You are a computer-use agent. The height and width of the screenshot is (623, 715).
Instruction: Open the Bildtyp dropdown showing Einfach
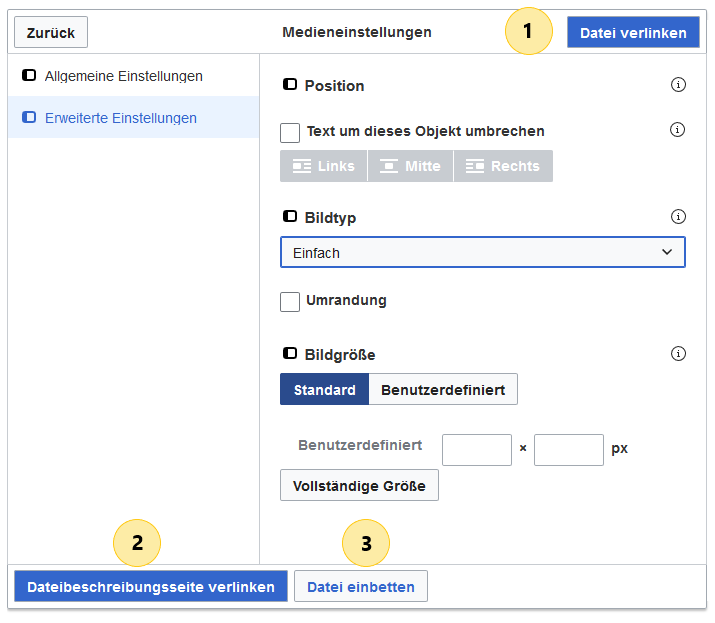[x=482, y=252]
